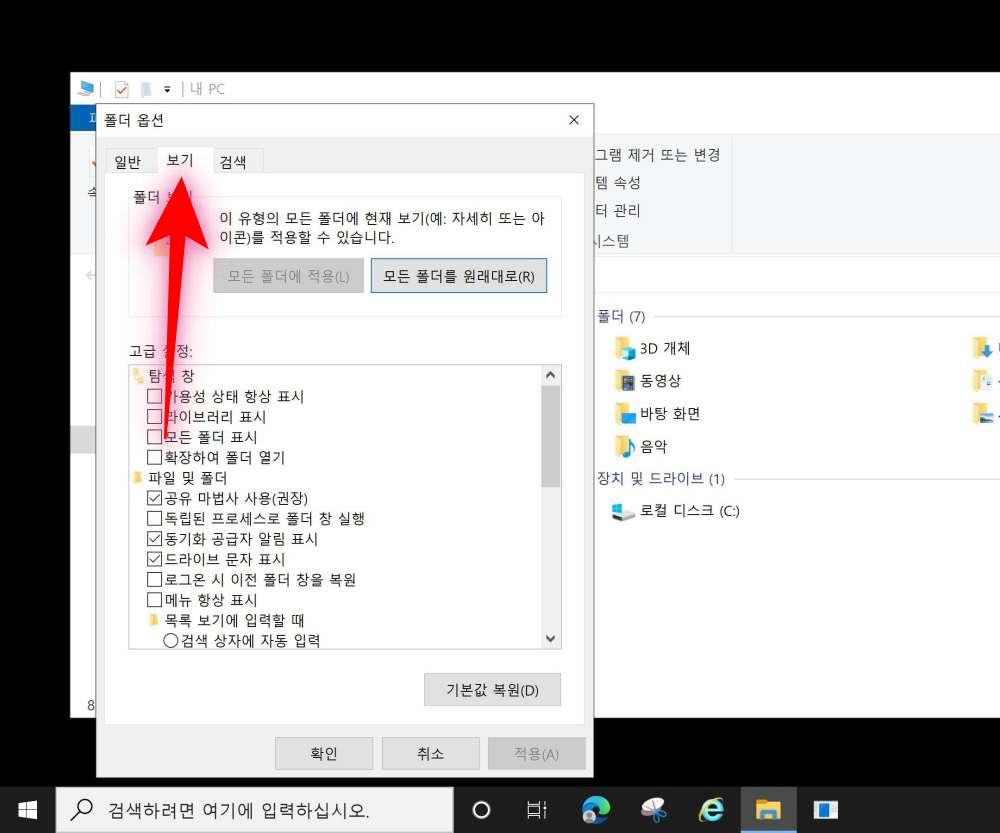Launch Internet Explorer from the taskbar
This screenshot has height=833, width=1000.
(x=711, y=809)
